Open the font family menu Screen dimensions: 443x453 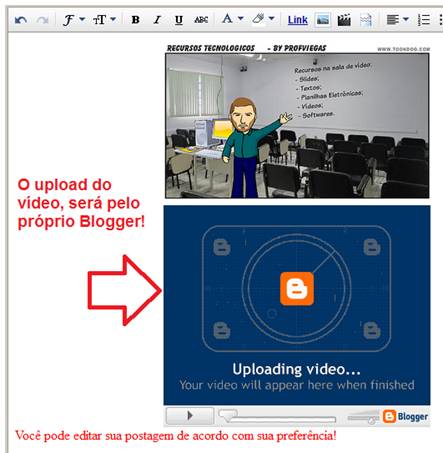pos(74,20)
